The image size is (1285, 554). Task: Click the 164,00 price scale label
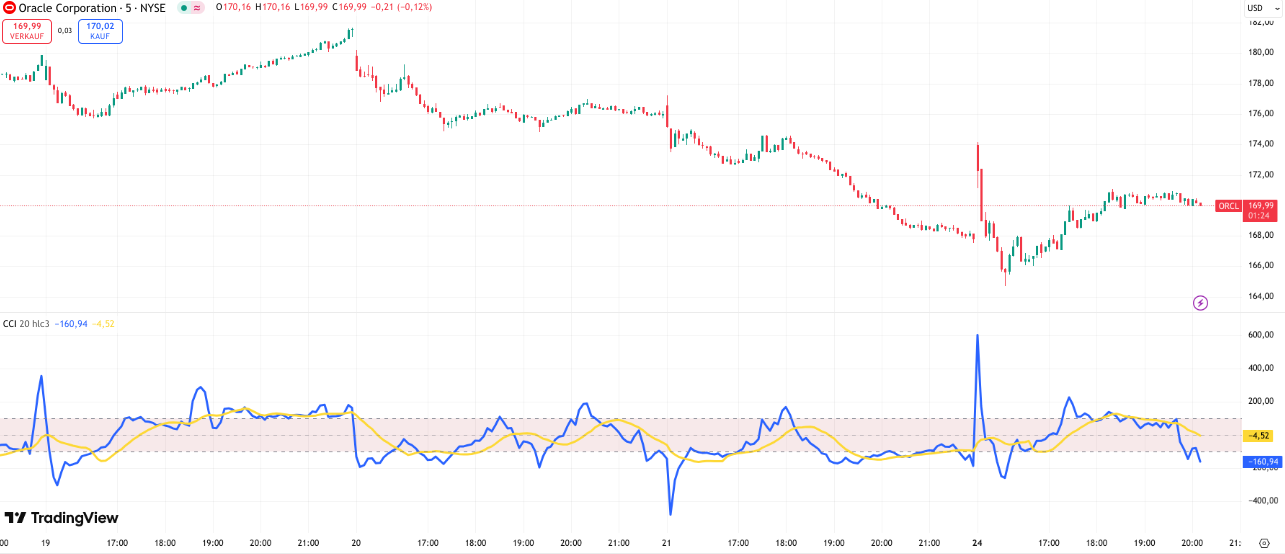[1260, 296]
